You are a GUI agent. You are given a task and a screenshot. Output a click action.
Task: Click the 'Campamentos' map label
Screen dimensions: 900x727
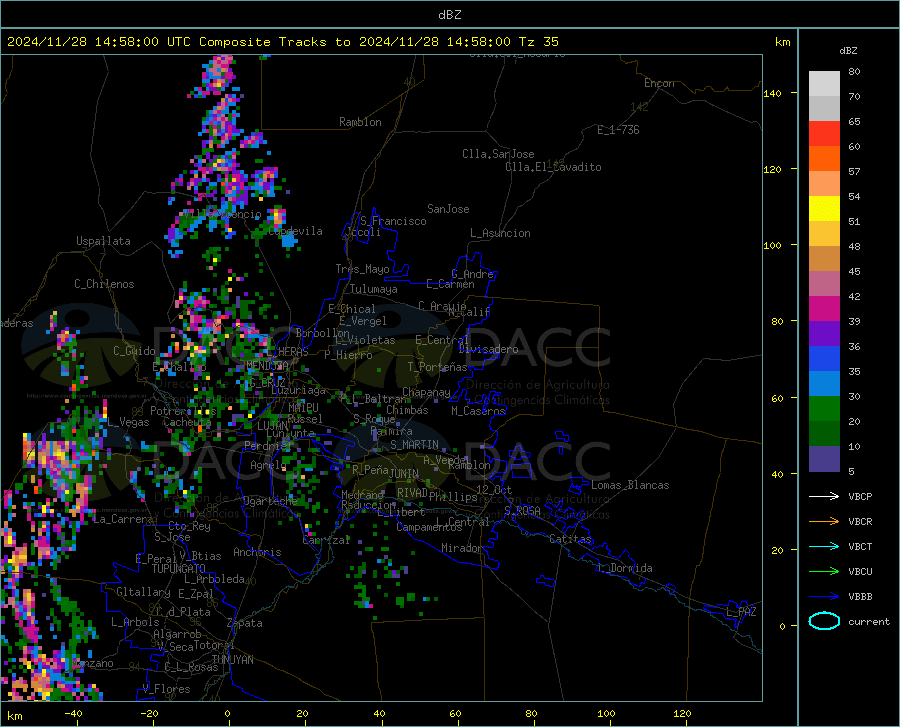(x=429, y=527)
